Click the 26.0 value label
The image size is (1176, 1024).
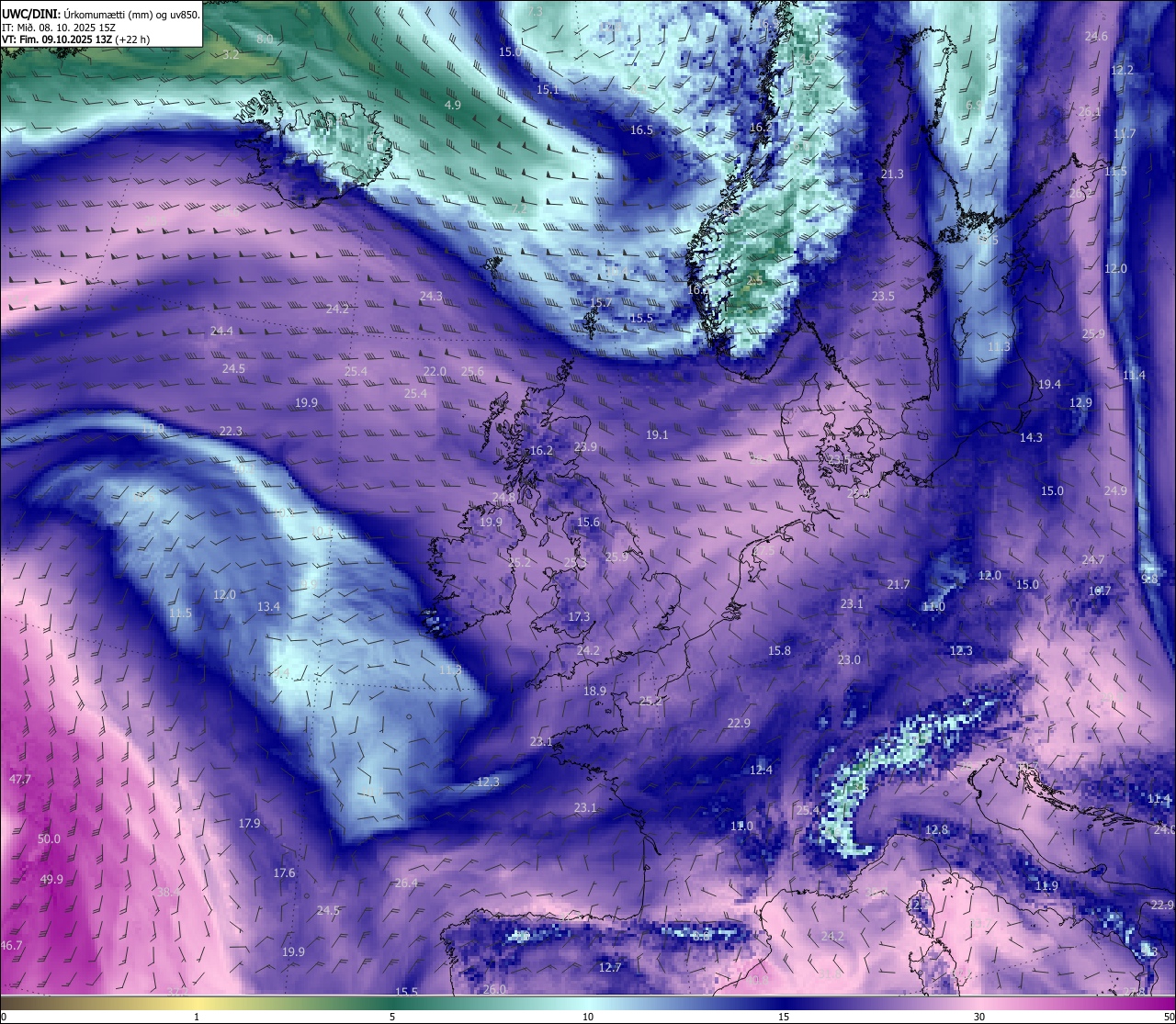point(494,990)
